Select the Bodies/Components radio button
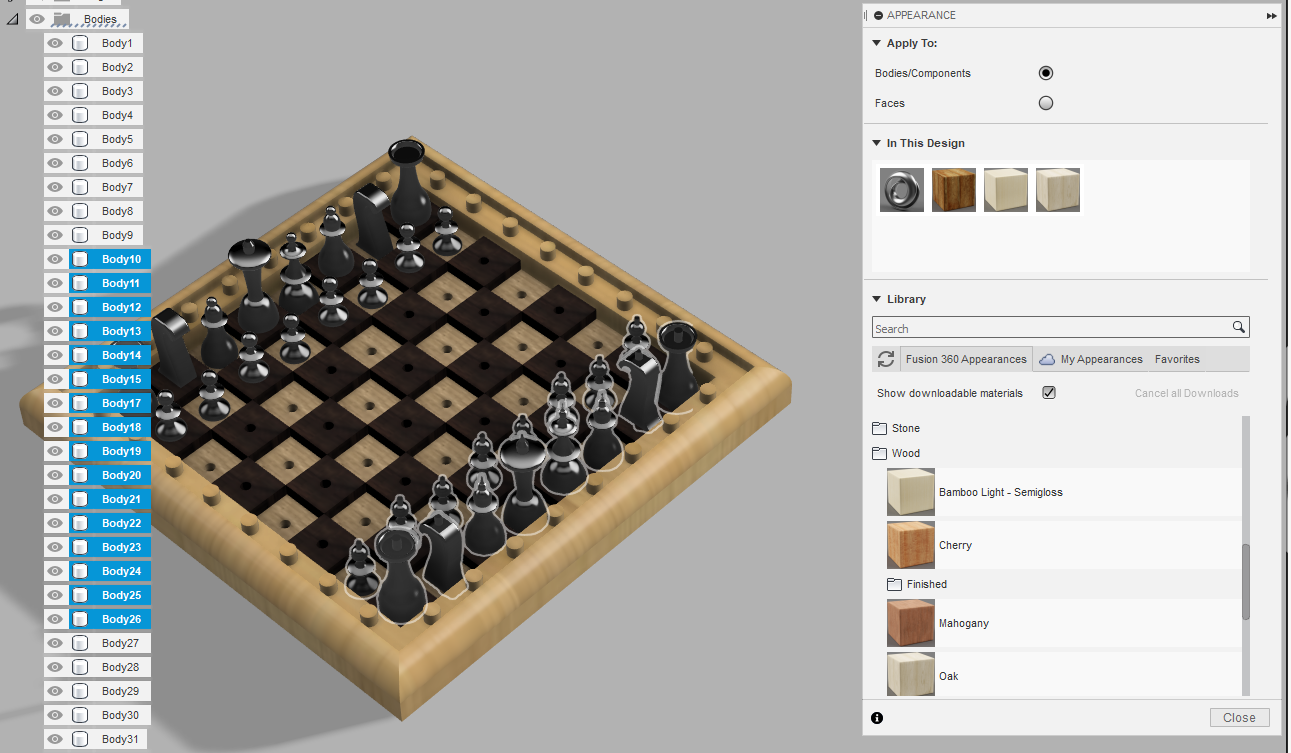 (x=1046, y=73)
